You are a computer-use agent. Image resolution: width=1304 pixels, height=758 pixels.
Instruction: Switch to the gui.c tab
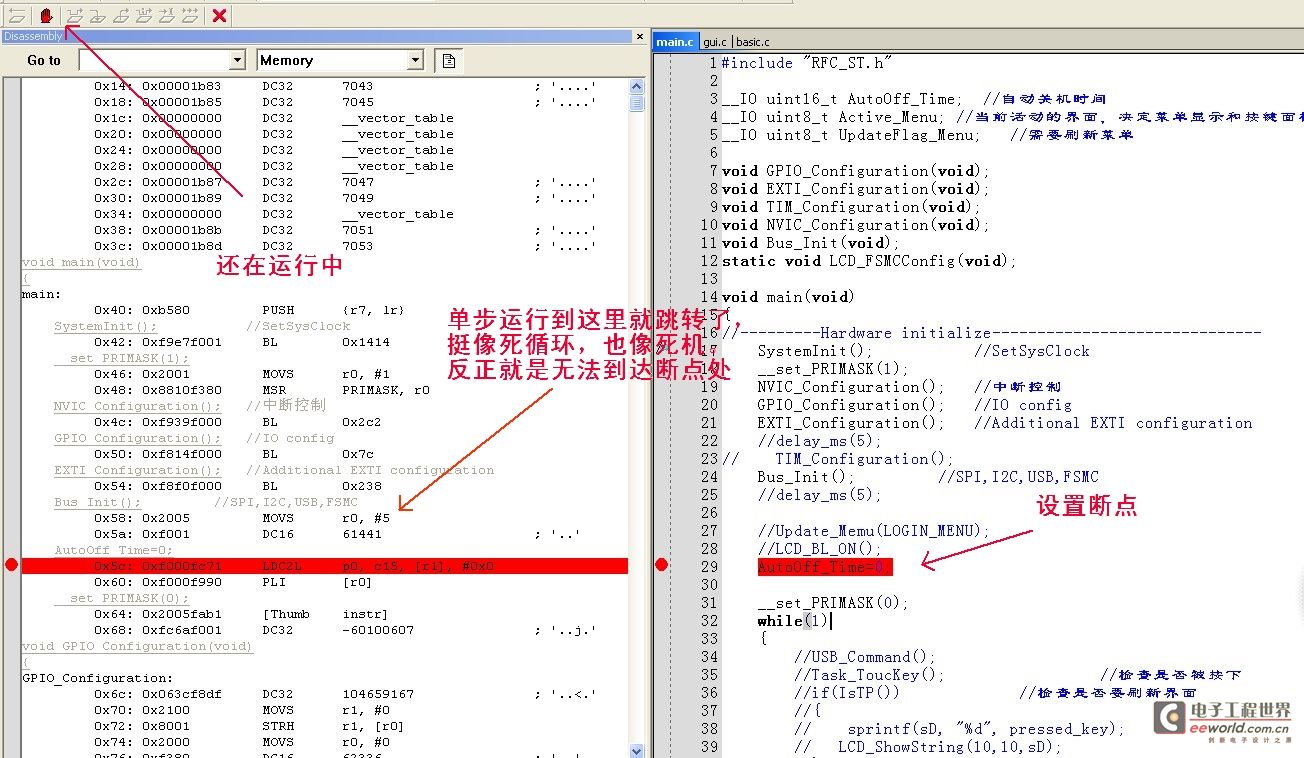(x=714, y=42)
